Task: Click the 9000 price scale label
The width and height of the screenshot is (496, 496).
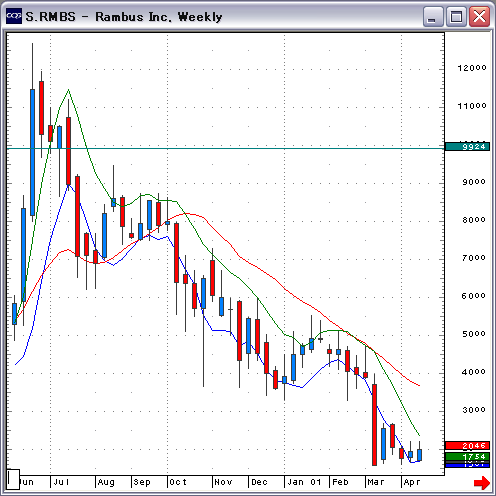Action: click(x=474, y=182)
